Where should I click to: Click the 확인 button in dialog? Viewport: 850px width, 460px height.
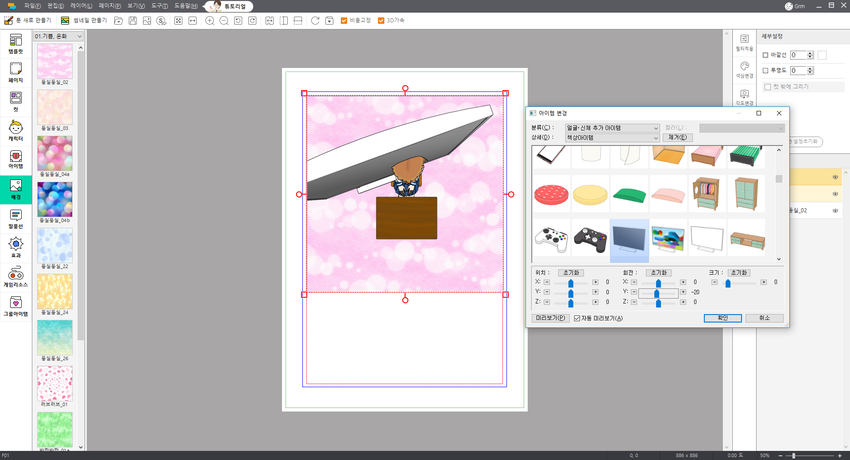723,318
